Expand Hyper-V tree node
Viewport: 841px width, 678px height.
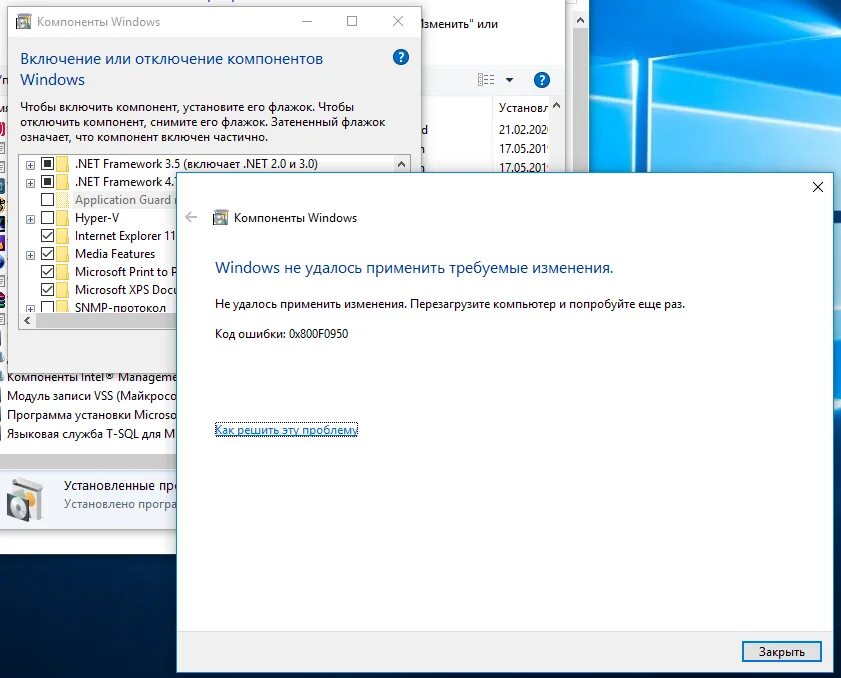point(31,219)
